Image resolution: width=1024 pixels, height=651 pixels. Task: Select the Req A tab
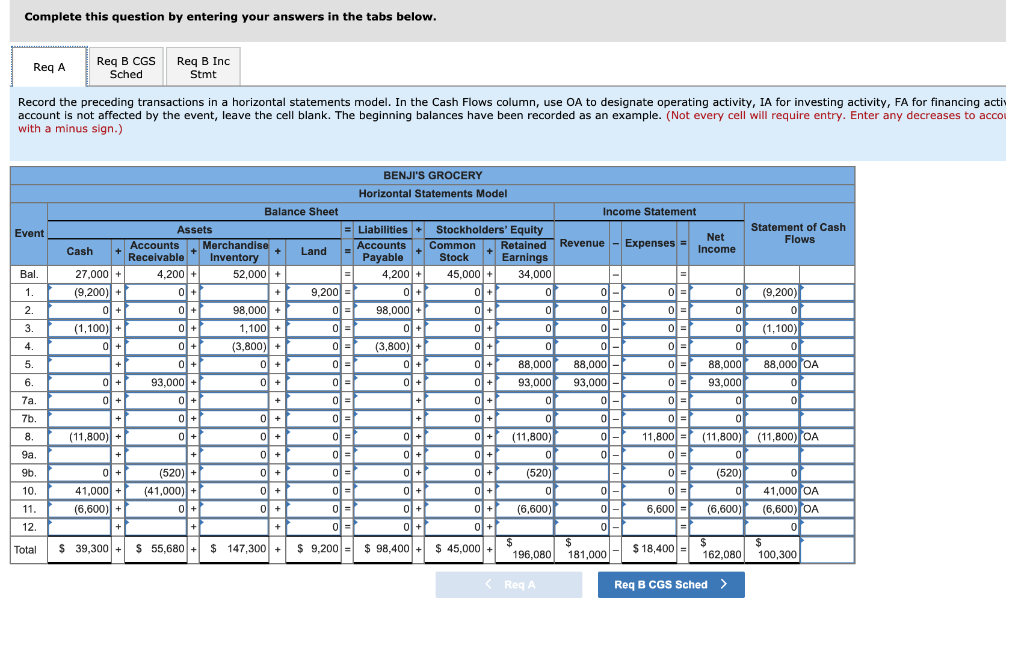point(49,67)
